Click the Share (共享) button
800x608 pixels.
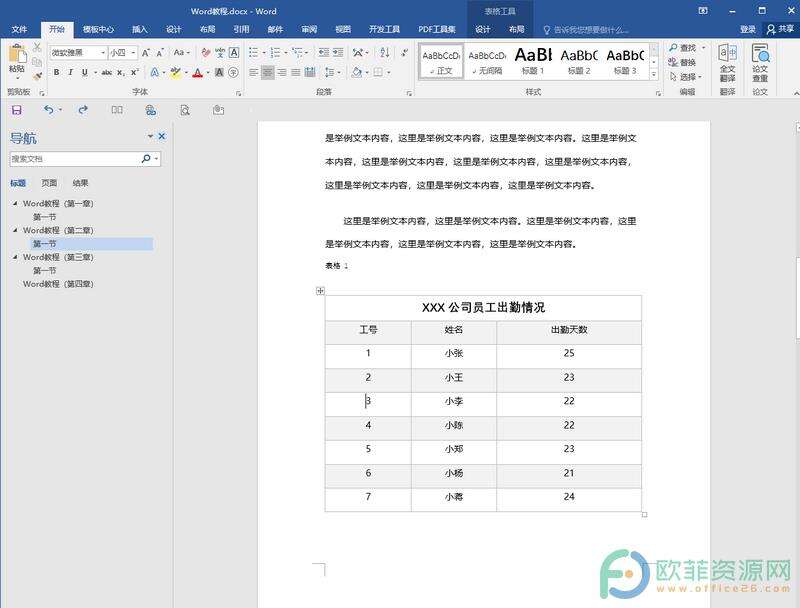781,29
